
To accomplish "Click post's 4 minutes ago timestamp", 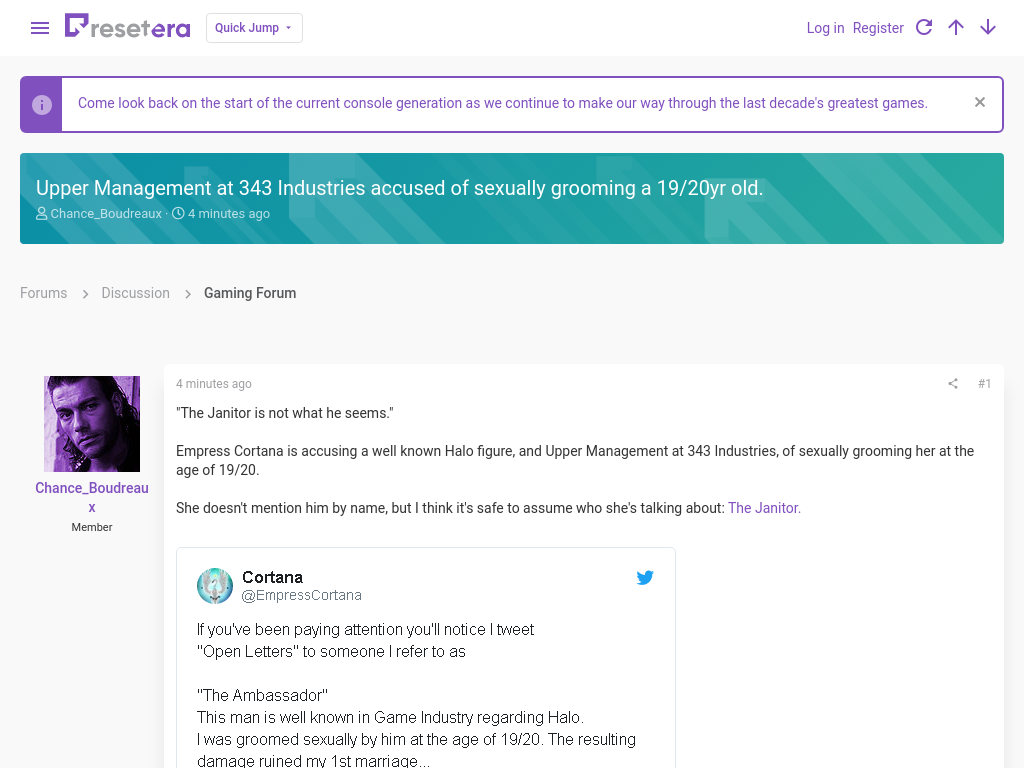I will (x=214, y=384).
